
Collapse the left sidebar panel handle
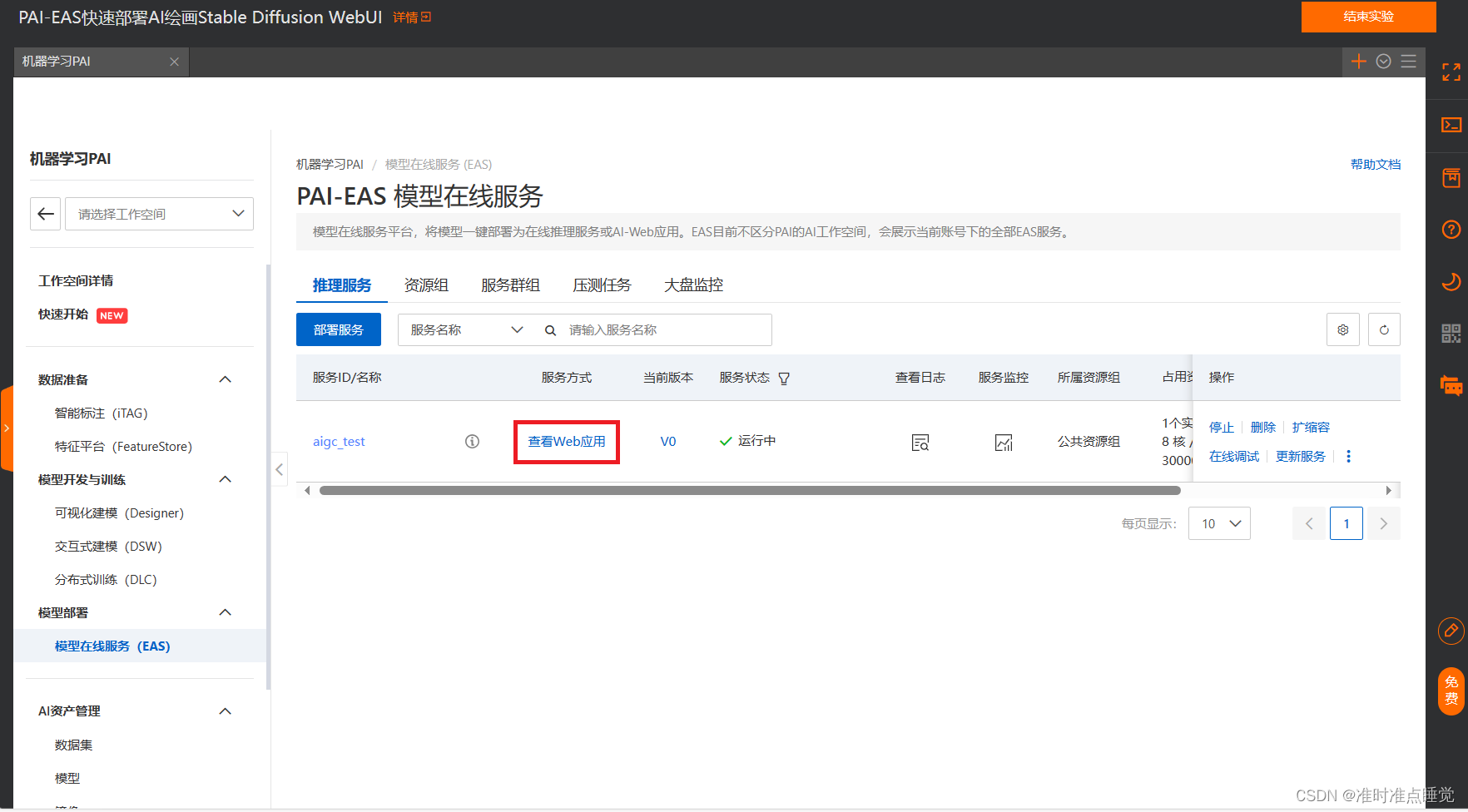click(x=280, y=469)
